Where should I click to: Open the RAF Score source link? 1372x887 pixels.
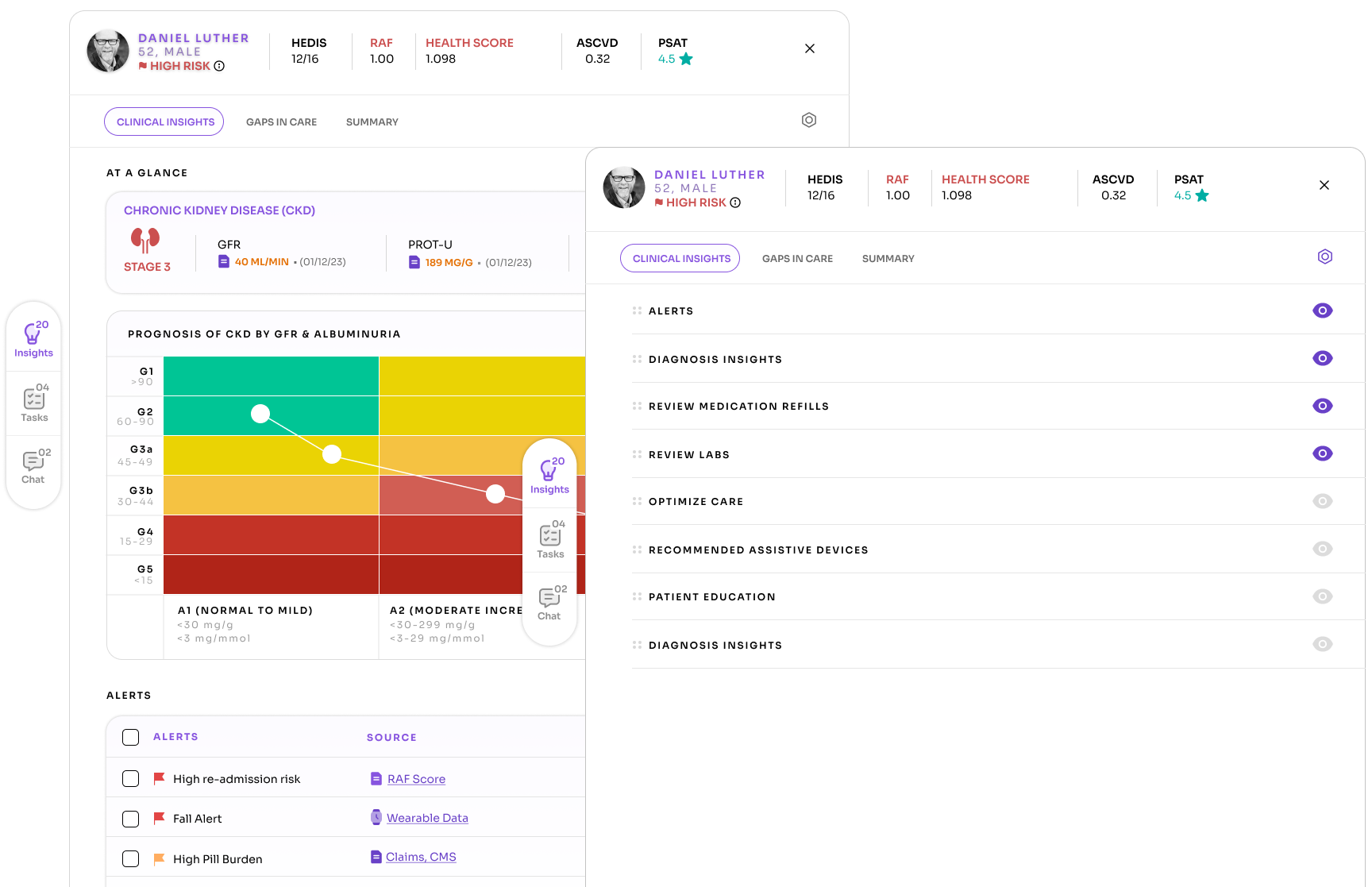click(416, 779)
